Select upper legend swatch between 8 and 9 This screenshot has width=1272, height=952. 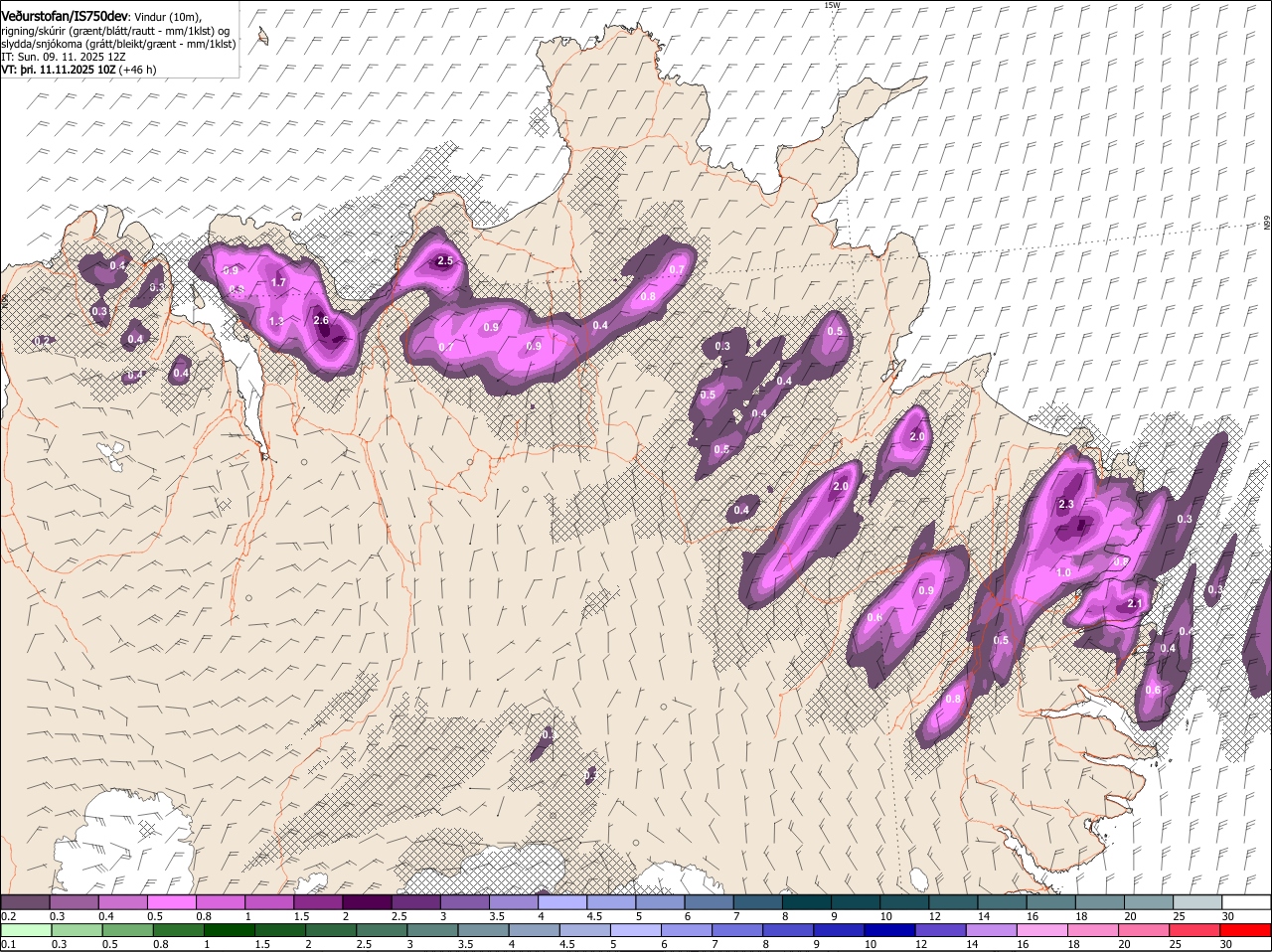click(807, 902)
